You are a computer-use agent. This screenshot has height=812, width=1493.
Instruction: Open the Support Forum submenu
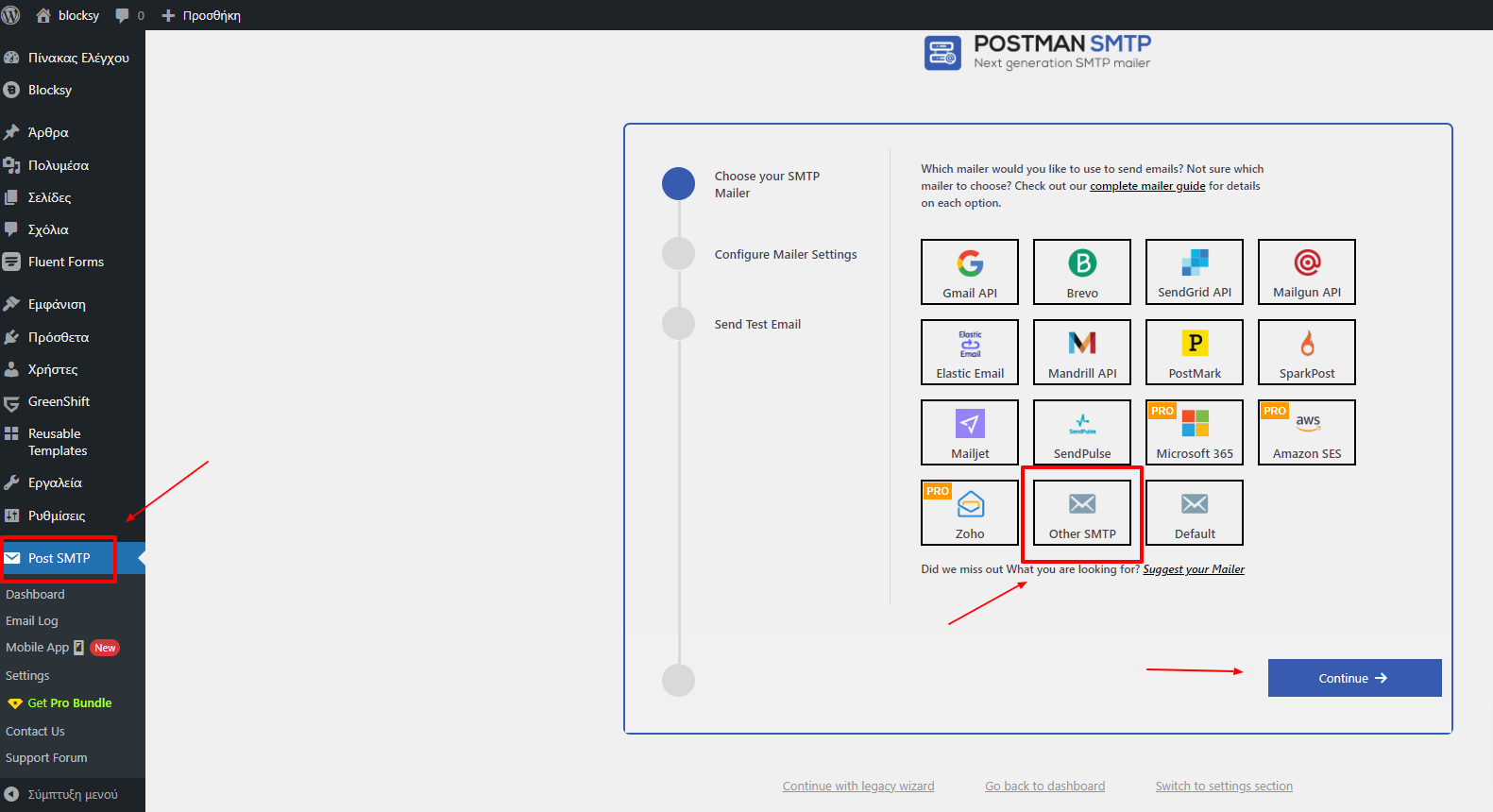46,757
